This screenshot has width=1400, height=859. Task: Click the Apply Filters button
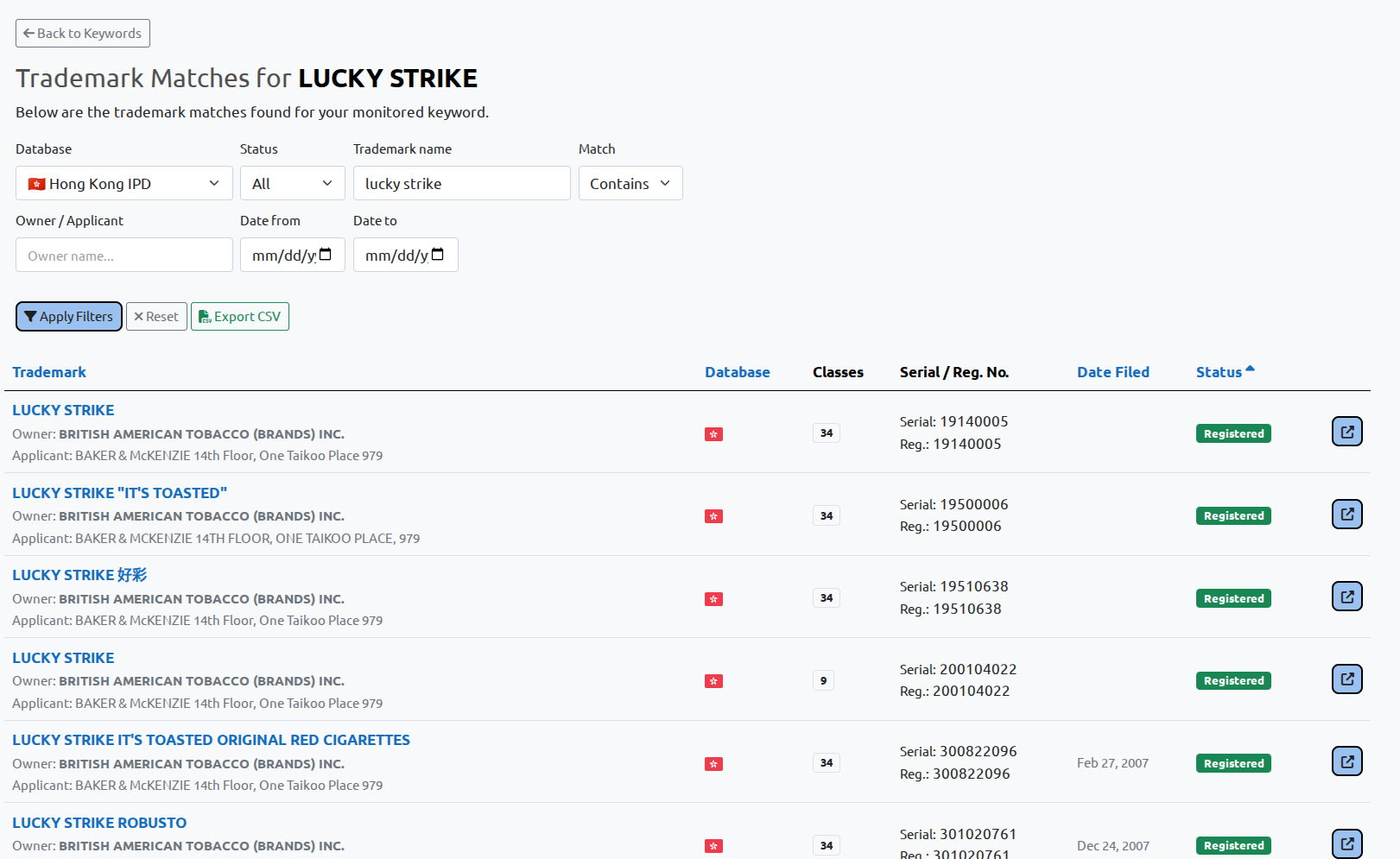click(x=69, y=317)
